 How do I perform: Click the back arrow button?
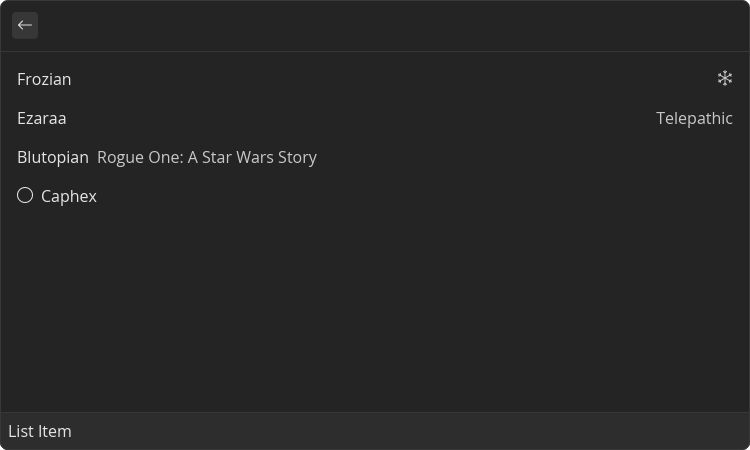(25, 25)
